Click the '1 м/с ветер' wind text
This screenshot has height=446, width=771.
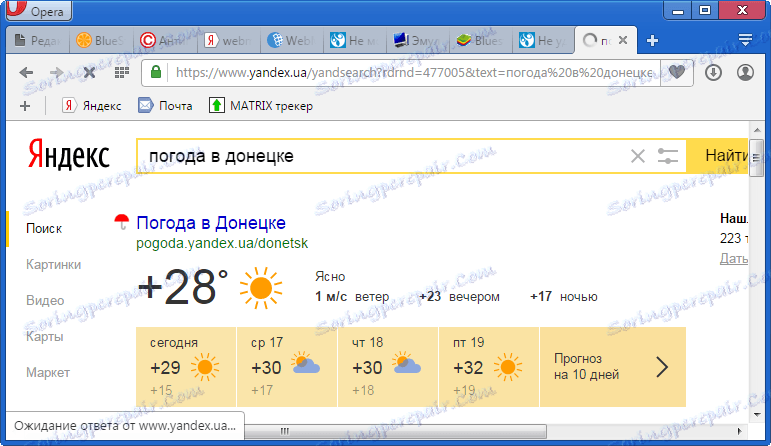(352, 297)
